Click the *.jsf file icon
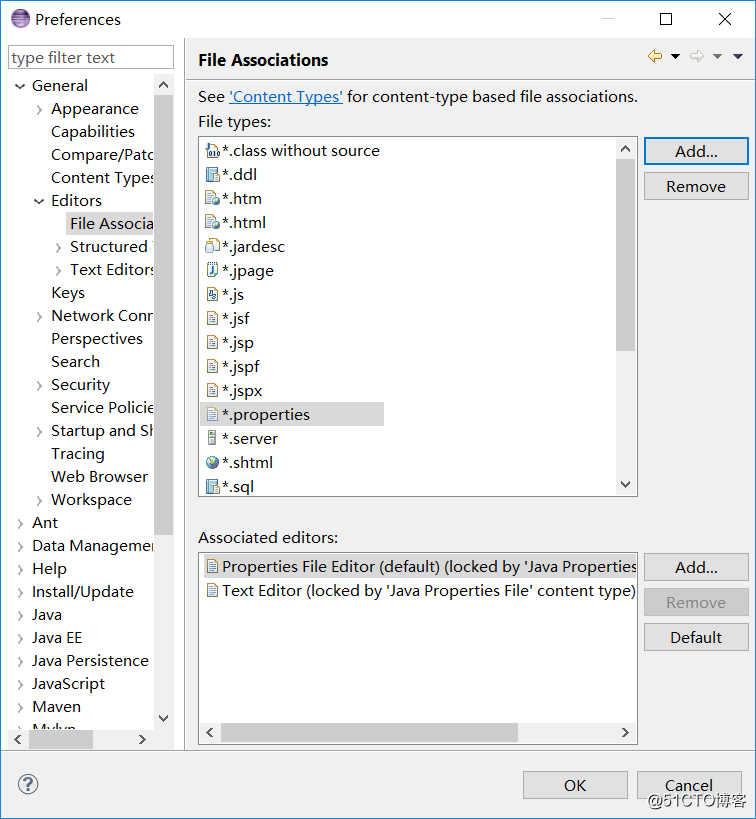Viewport: 756px width, 819px height. pos(212,318)
